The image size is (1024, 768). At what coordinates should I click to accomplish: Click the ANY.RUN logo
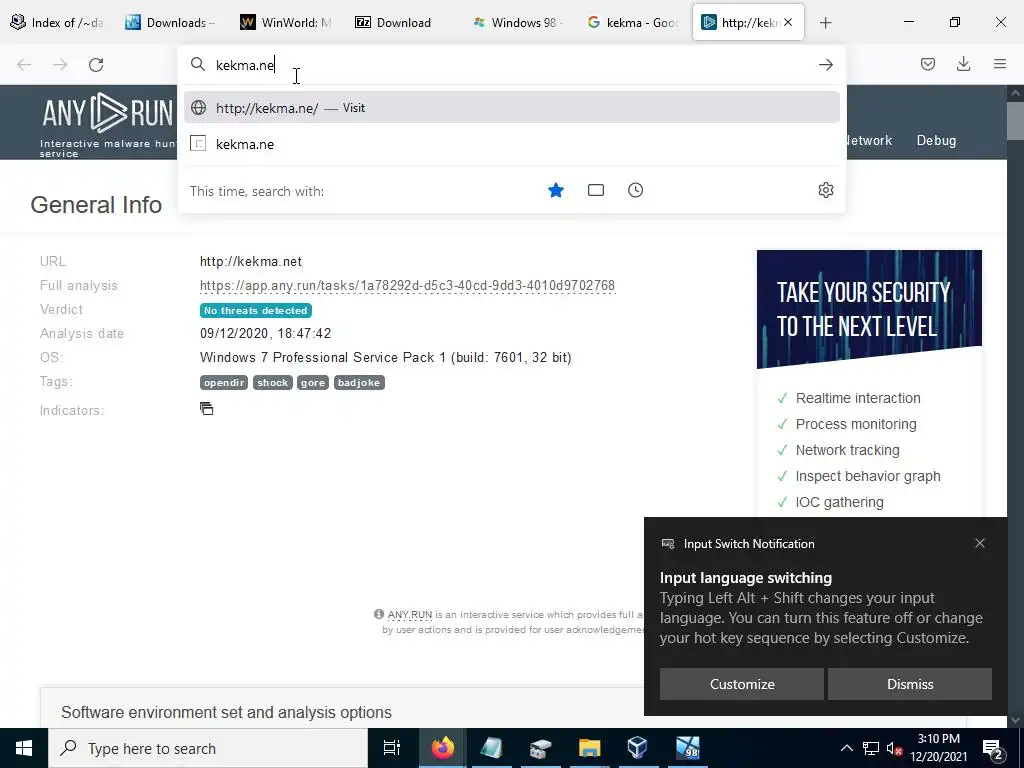pos(108,113)
